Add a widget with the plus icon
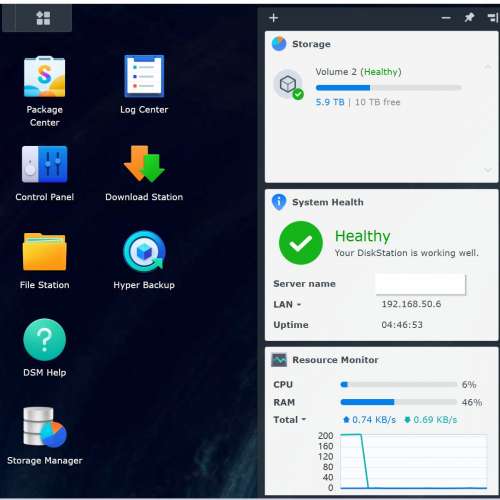 pyautogui.click(x=274, y=18)
